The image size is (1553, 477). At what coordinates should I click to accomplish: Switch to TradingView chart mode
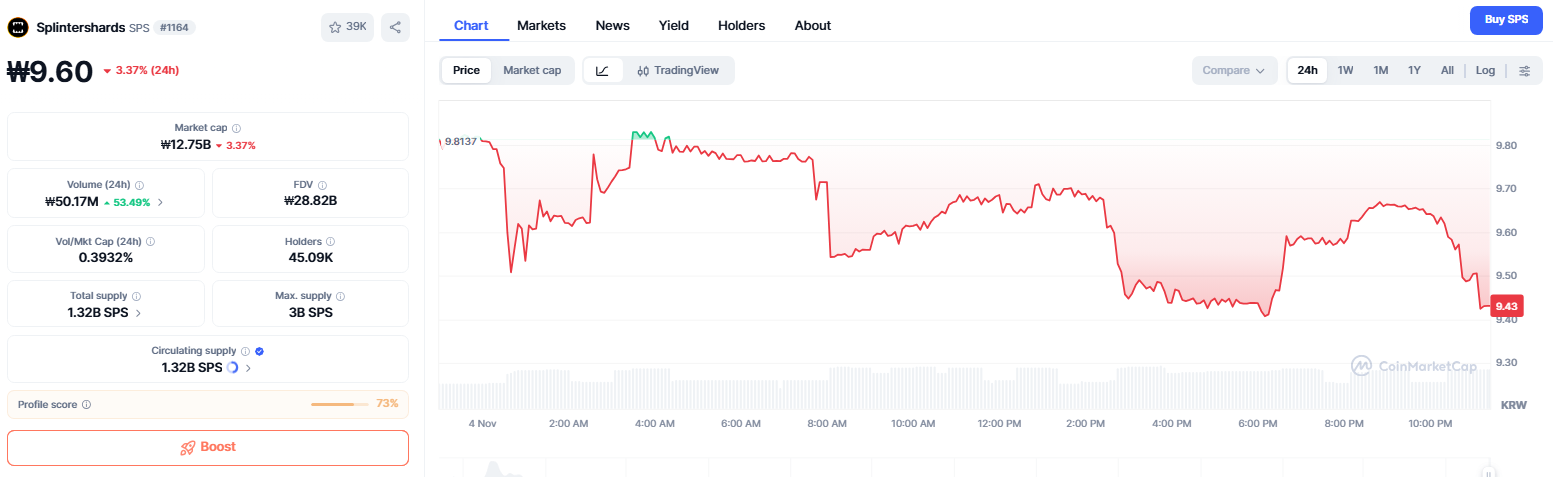pos(678,70)
